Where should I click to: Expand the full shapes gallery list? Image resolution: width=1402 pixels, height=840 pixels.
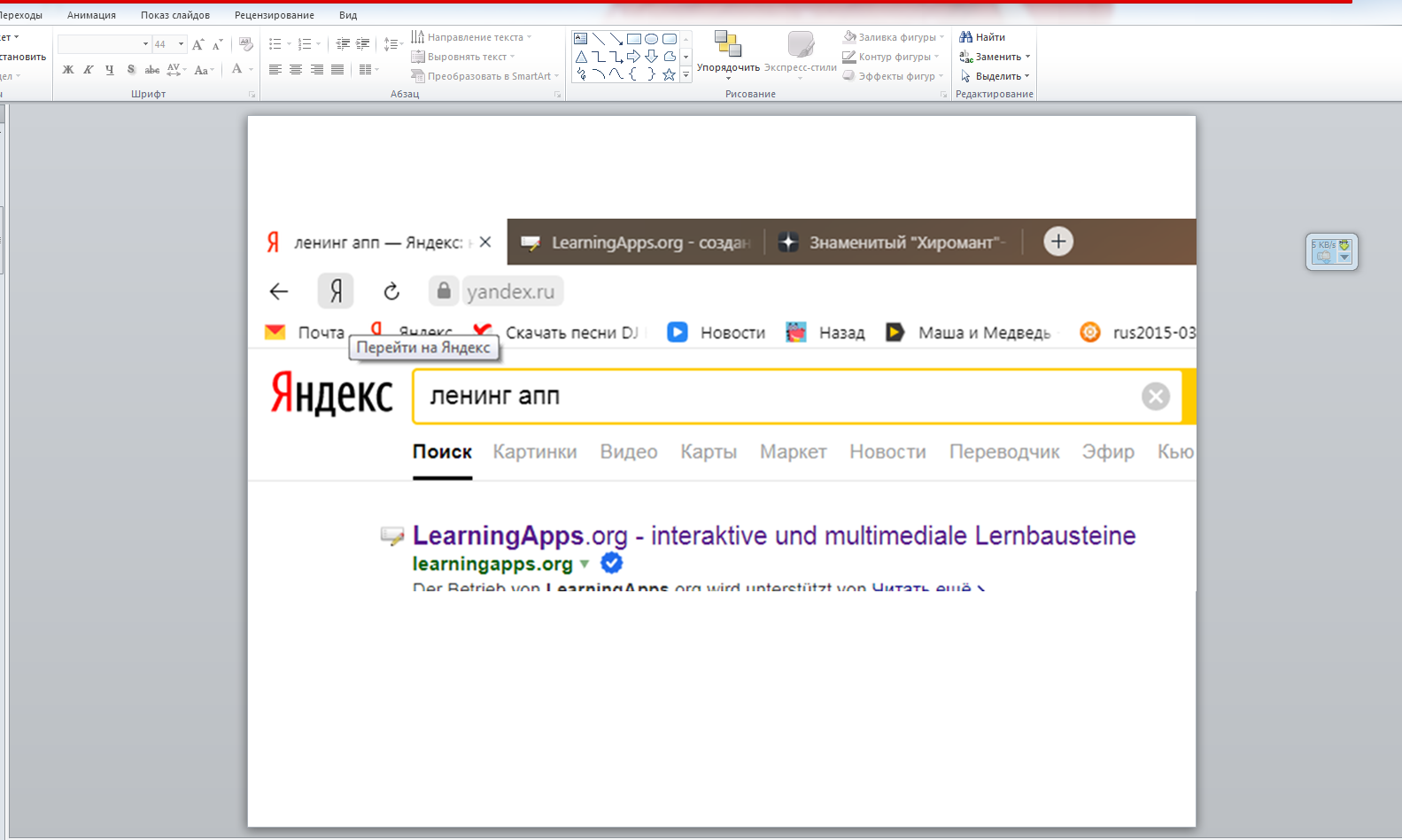686,76
